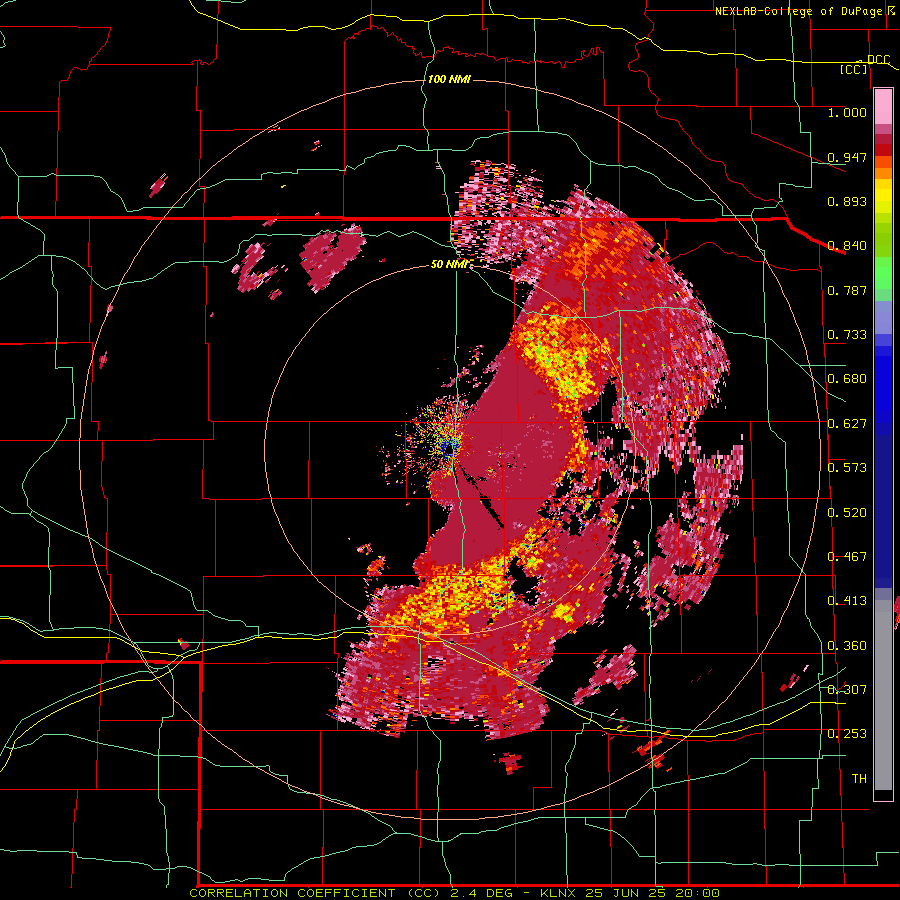
Task: Click the 0.627 scale value
Action: pos(847,424)
